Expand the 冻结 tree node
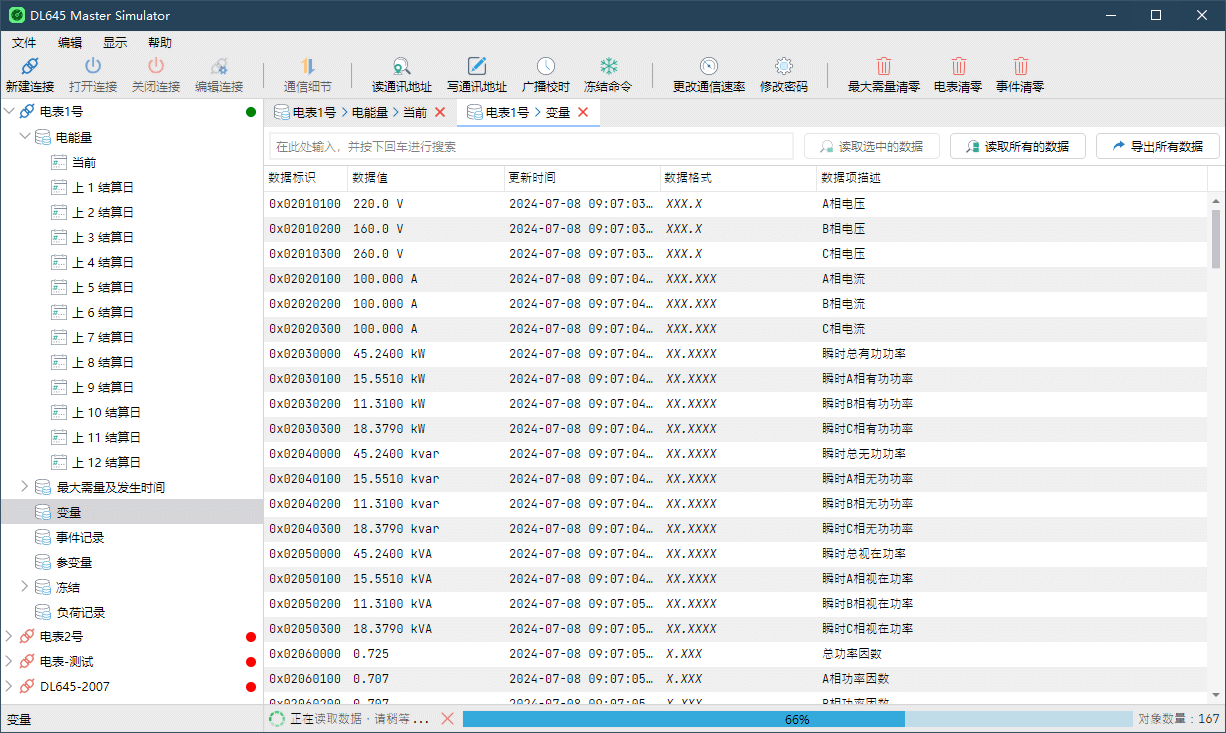The image size is (1226, 733). click(25, 587)
